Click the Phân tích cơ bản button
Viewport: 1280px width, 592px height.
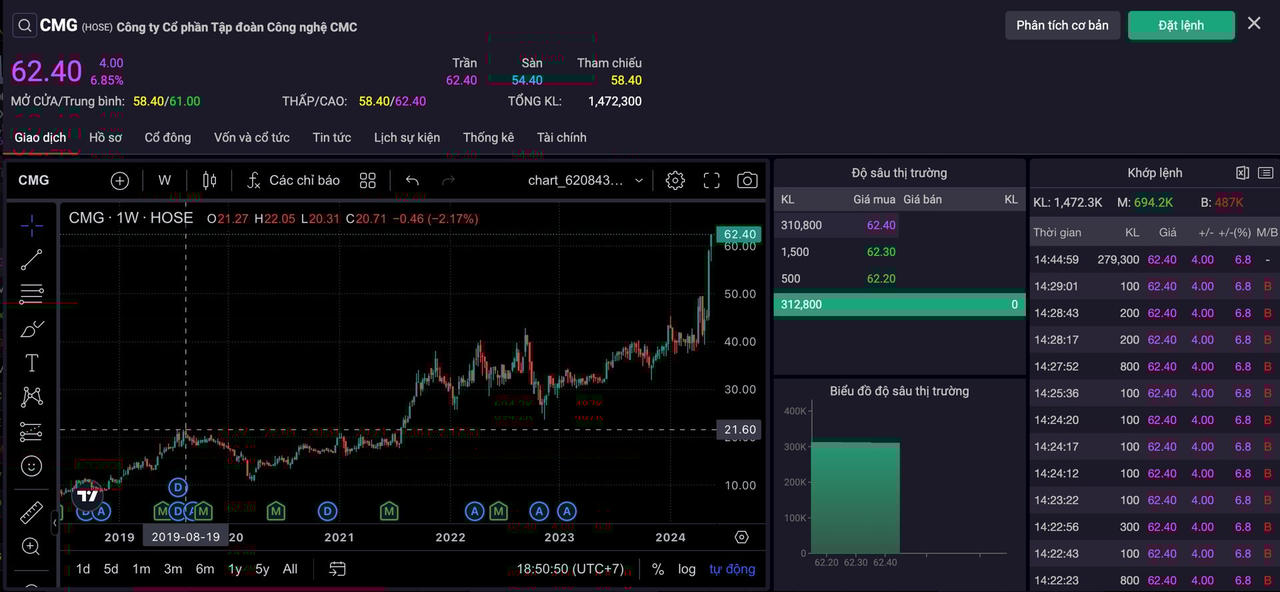coord(1062,25)
